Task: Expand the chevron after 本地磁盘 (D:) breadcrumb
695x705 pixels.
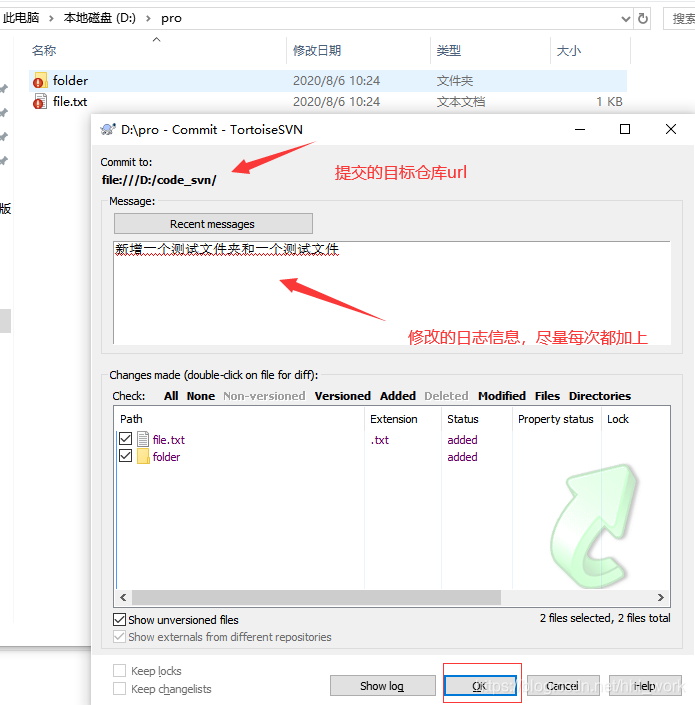Action: (x=148, y=18)
